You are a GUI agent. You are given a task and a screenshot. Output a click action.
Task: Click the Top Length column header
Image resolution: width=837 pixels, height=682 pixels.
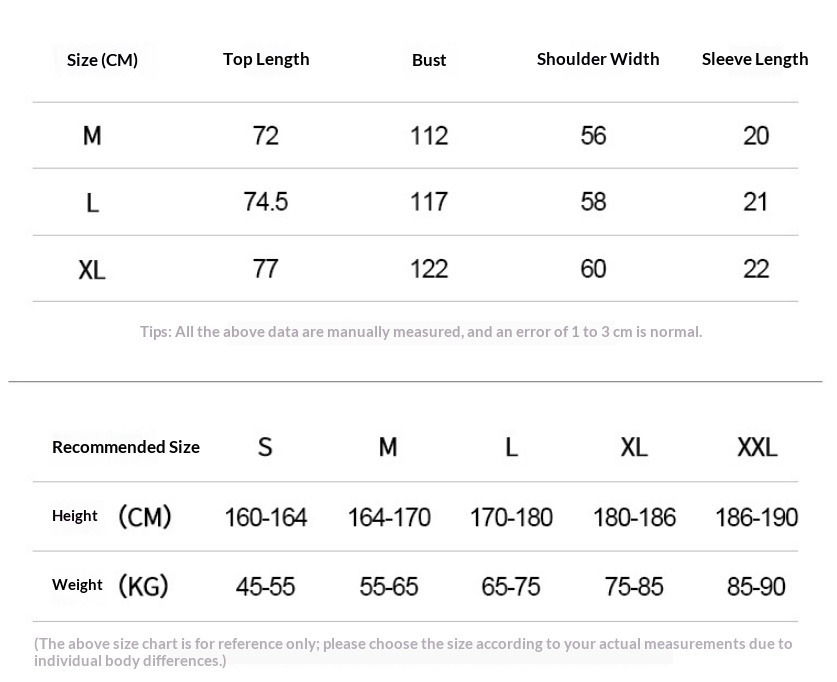(x=266, y=59)
